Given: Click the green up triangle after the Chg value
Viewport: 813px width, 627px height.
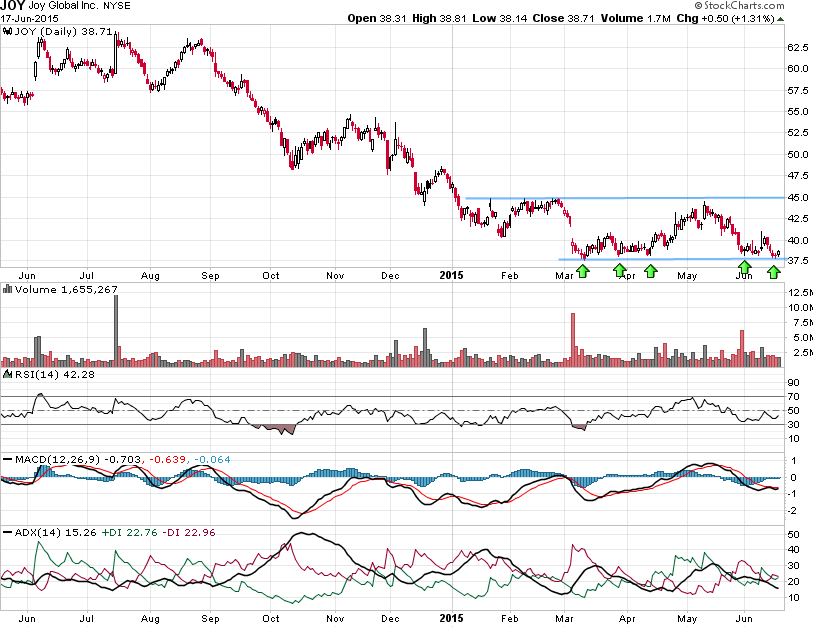Looking at the screenshot, I should point(780,19).
